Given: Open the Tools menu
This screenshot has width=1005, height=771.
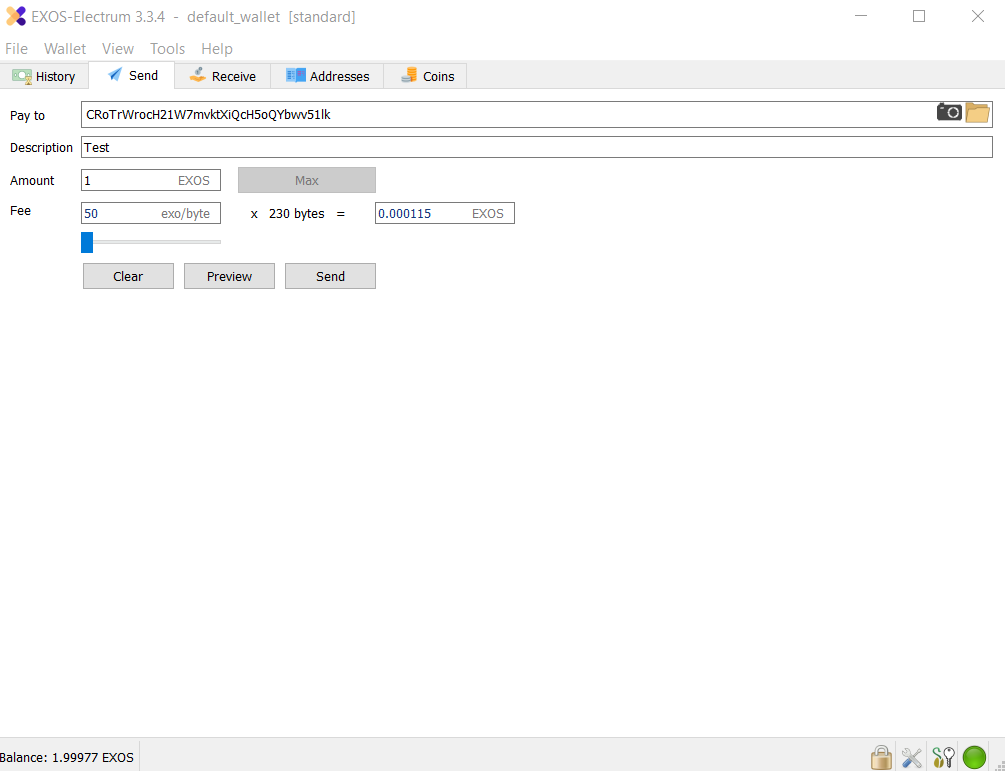Looking at the screenshot, I should (x=167, y=49).
